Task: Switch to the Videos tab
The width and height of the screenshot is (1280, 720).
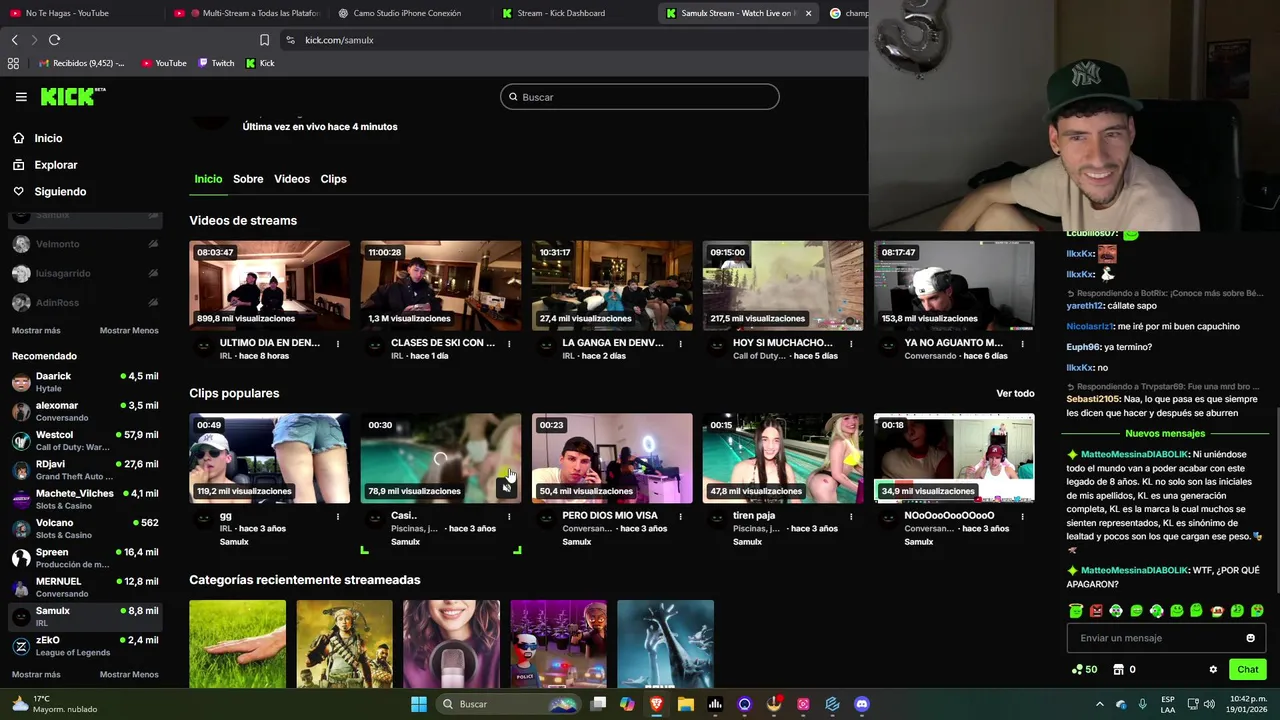Action: tap(292, 179)
